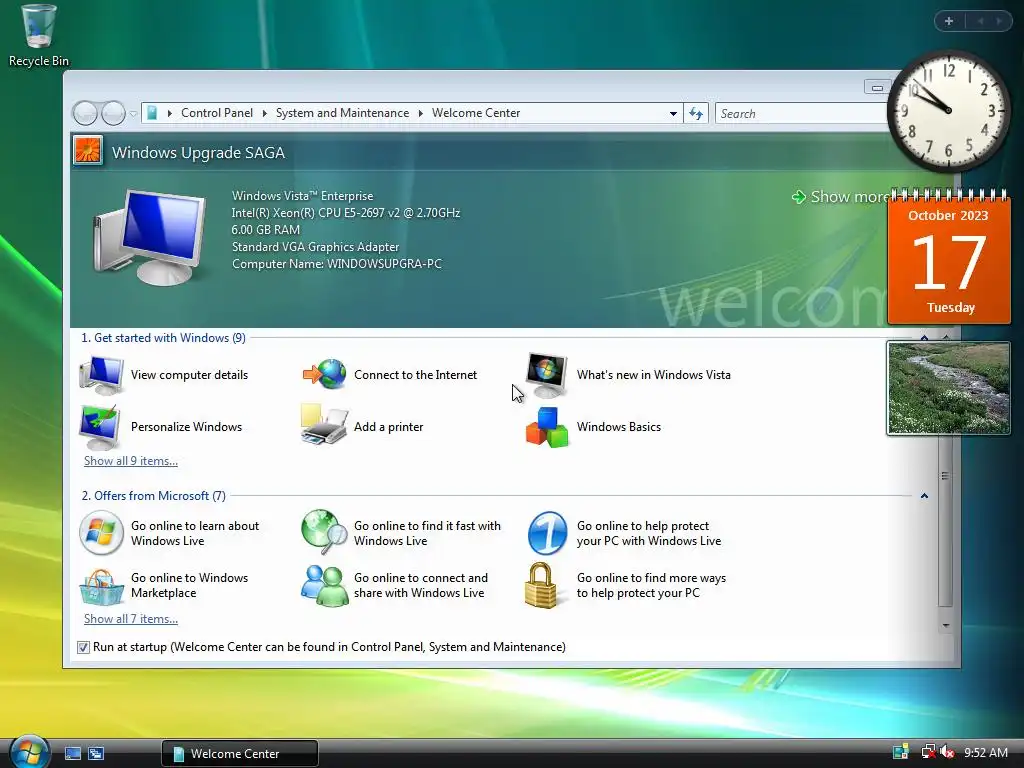Uncheck Run at startup checkbox
The width and height of the screenshot is (1024, 768).
coord(84,647)
